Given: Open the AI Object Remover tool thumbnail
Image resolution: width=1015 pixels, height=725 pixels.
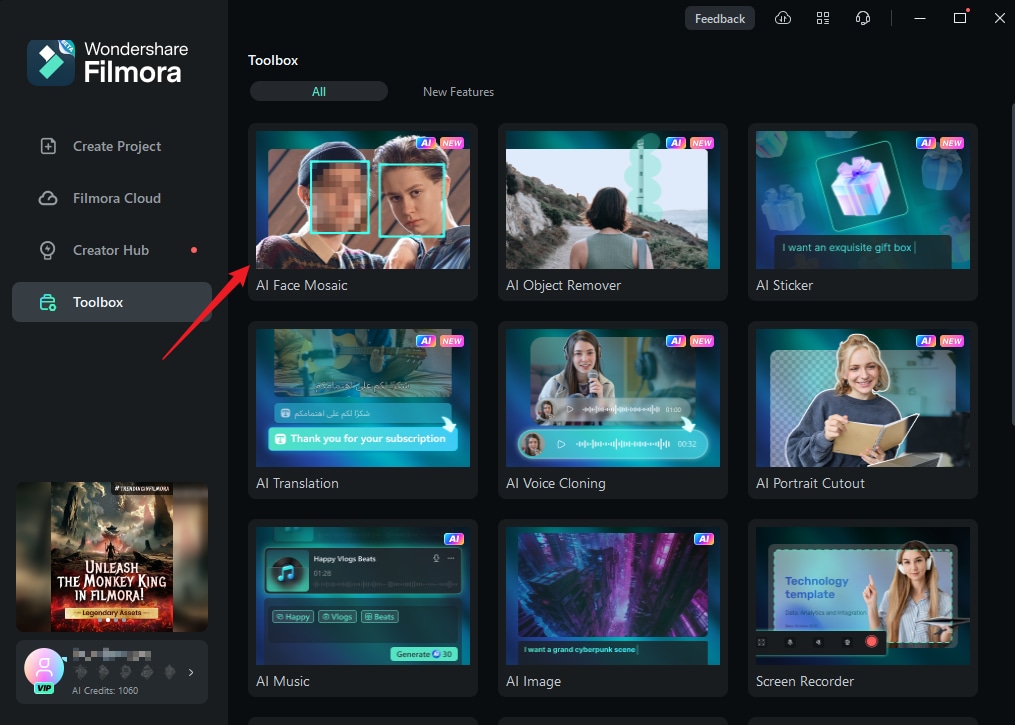Looking at the screenshot, I should (612, 200).
